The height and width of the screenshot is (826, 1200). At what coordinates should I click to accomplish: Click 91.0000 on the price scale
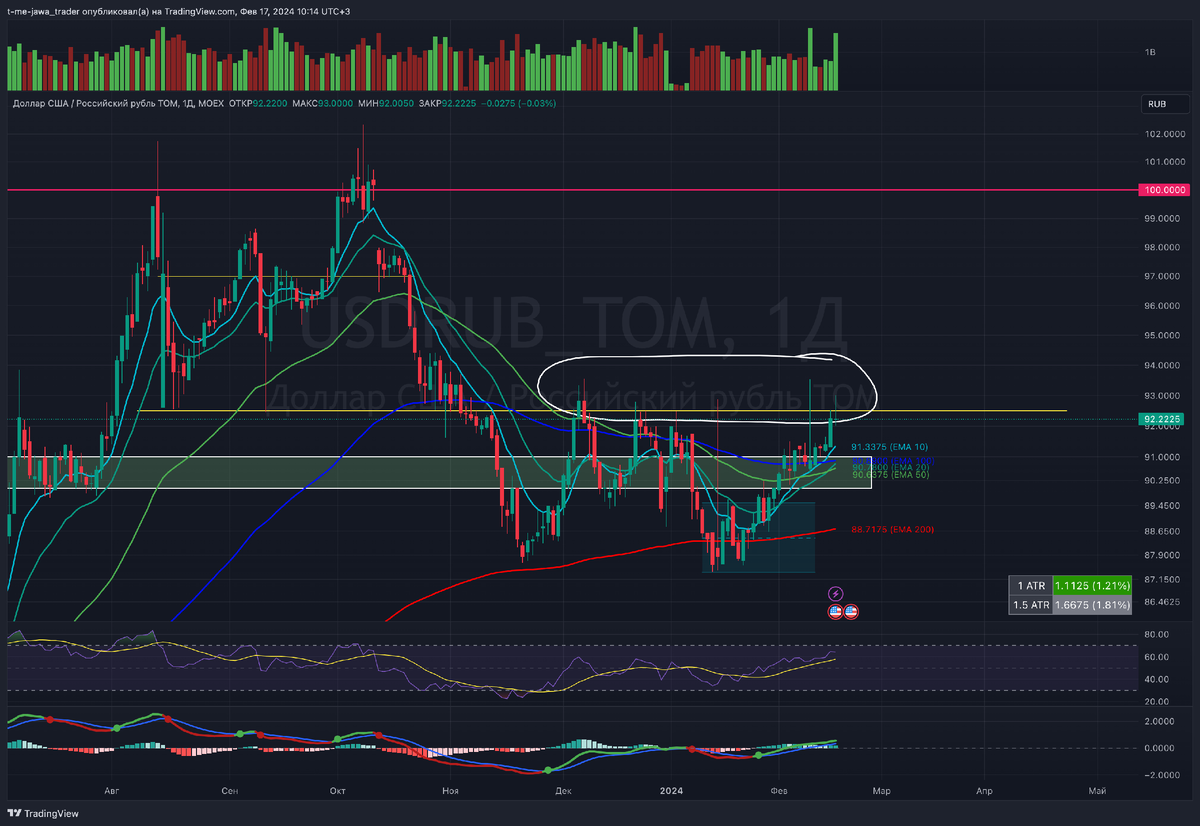tap(1164, 457)
